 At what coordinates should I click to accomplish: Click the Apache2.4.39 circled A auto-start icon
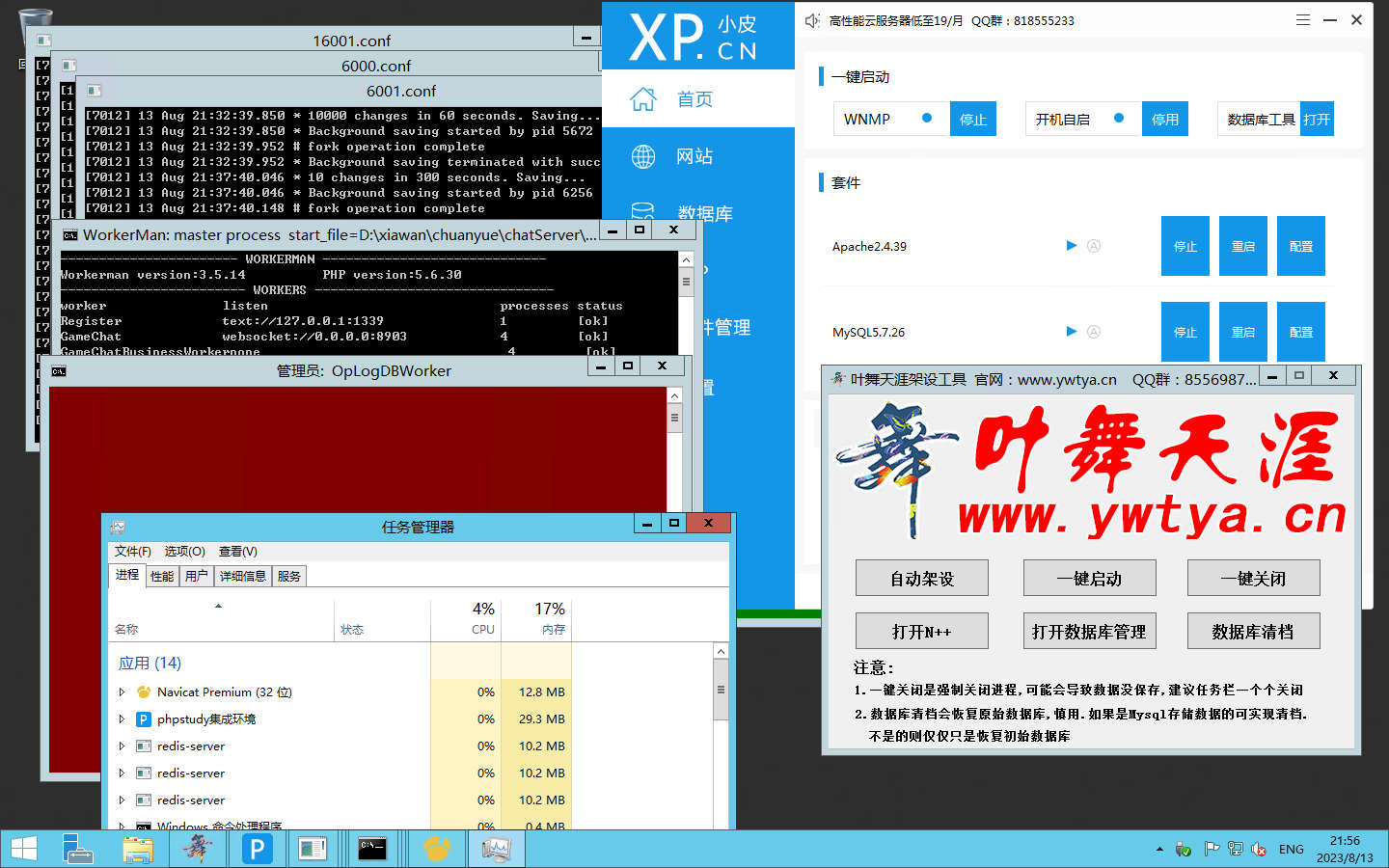[x=1094, y=246]
